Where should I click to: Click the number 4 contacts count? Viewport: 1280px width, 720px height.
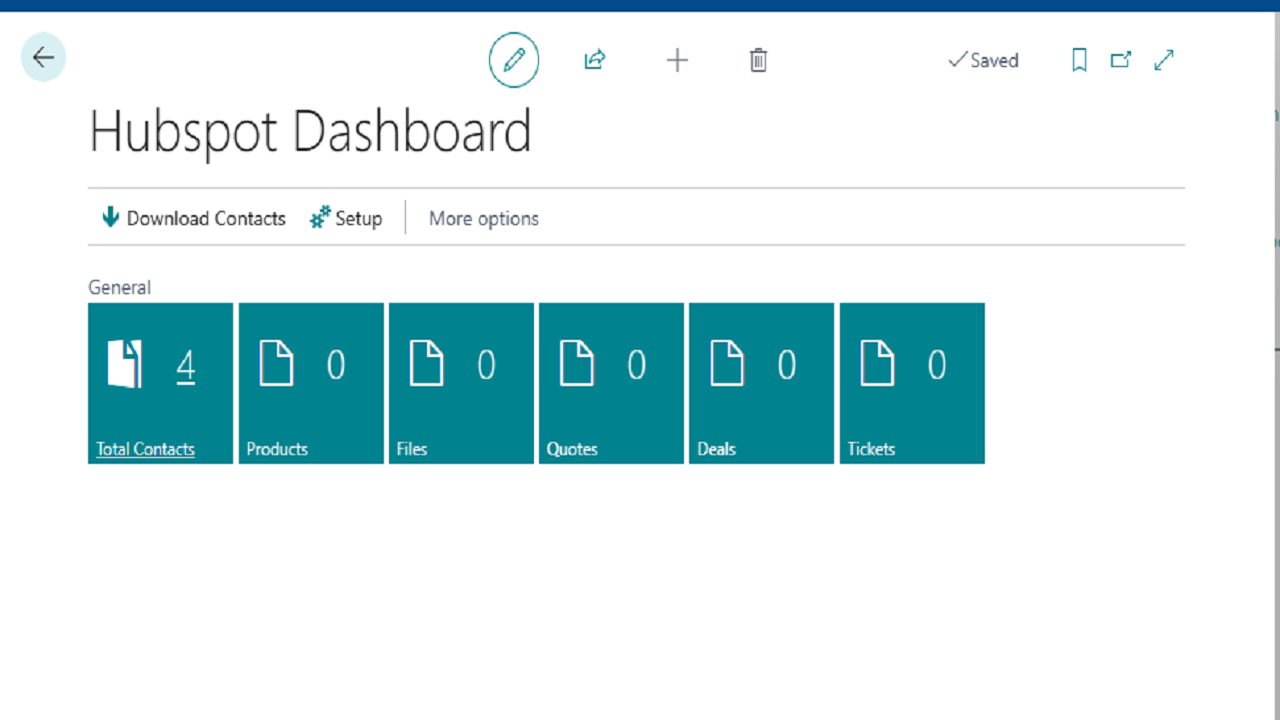pyautogui.click(x=186, y=366)
